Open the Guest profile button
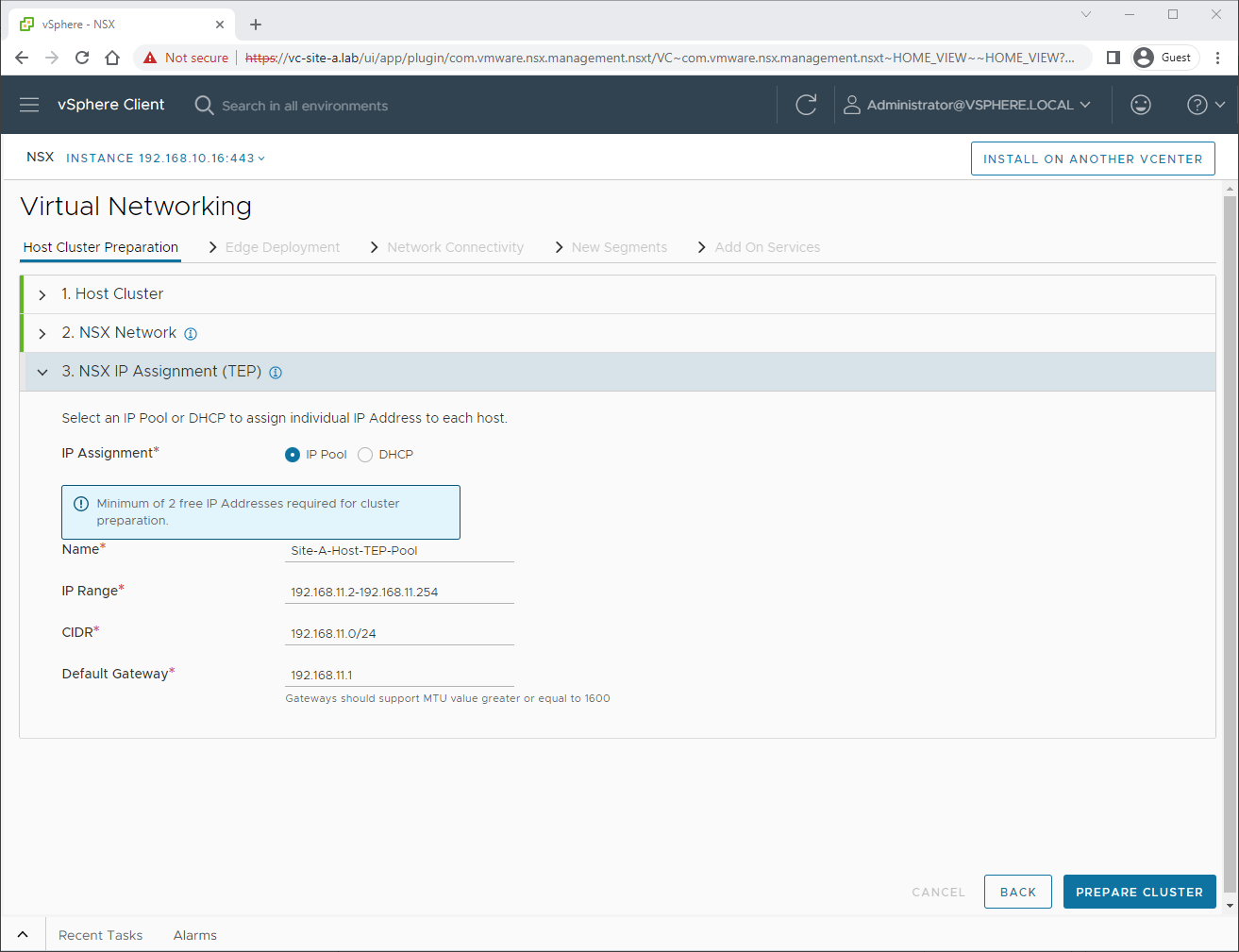Screen dimensions: 1239x952 1165,58
